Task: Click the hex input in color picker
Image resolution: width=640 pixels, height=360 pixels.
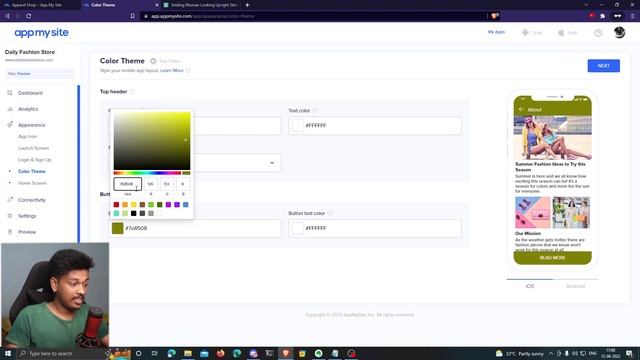Action: pos(127,184)
